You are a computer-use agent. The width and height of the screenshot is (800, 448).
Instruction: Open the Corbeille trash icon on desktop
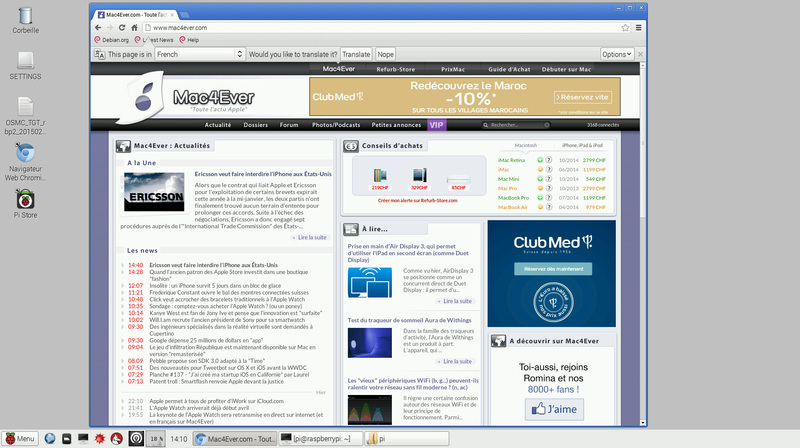25,20
